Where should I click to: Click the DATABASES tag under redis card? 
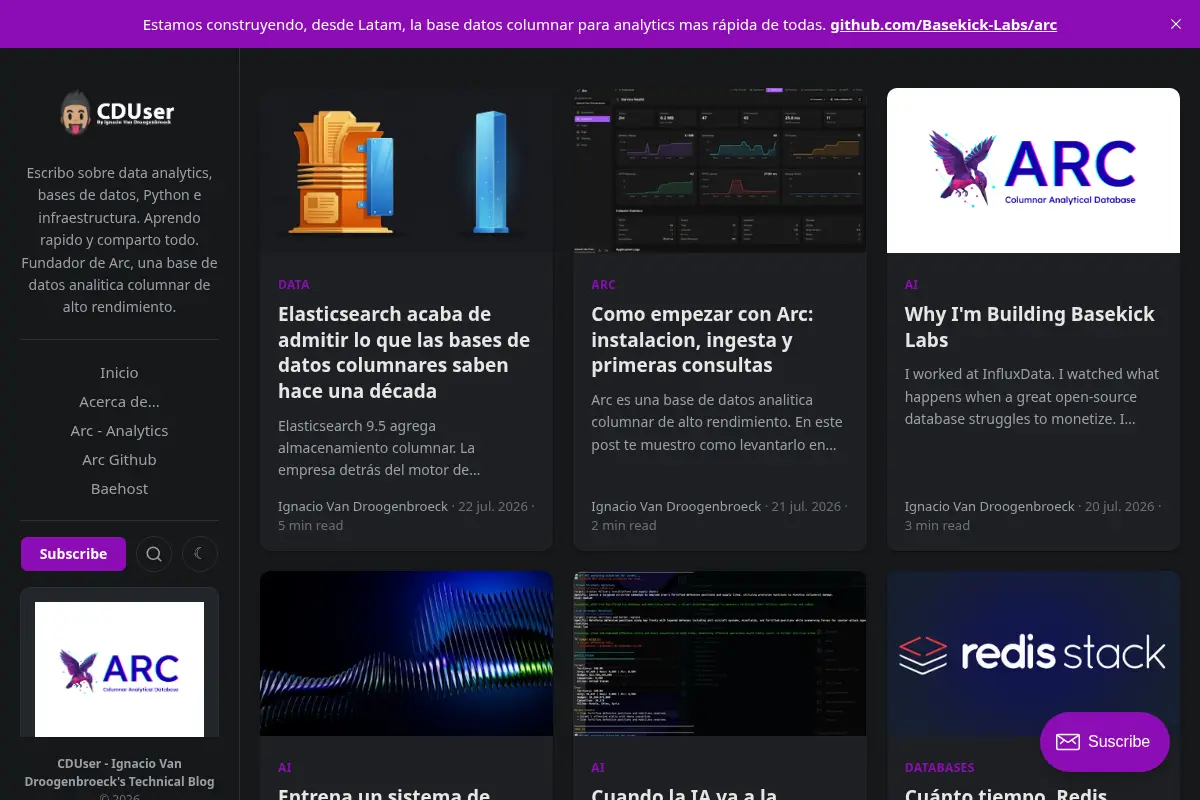tap(940, 768)
